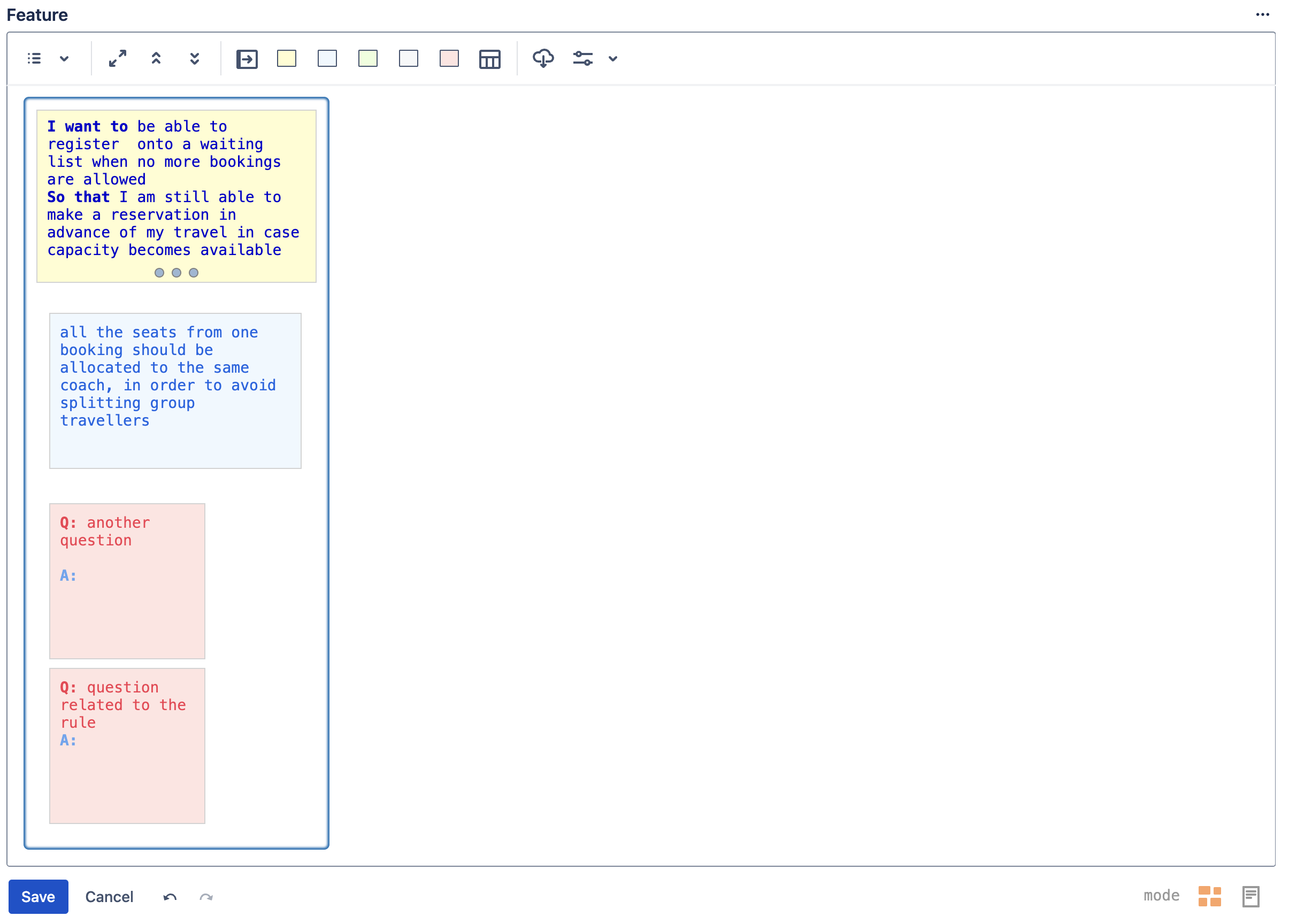Select the 'another question' pink card
This screenshot has width=1289, height=924.
click(x=127, y=581)
